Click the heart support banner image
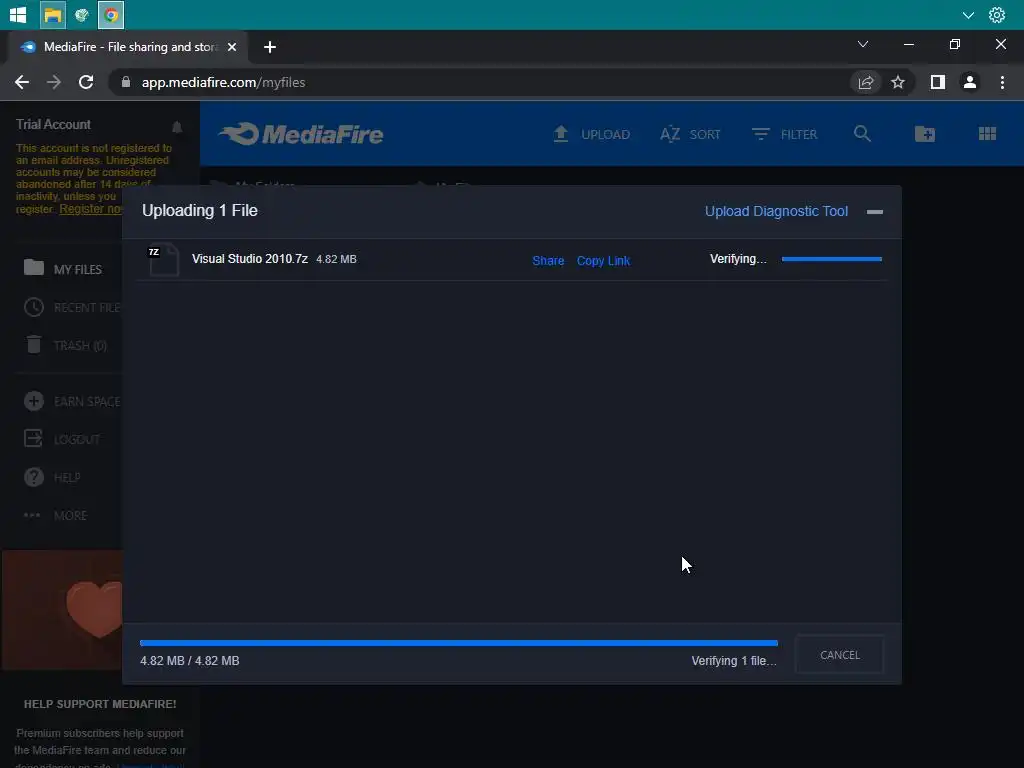The height and width of the screenshot is (768, 1024). 62,609
